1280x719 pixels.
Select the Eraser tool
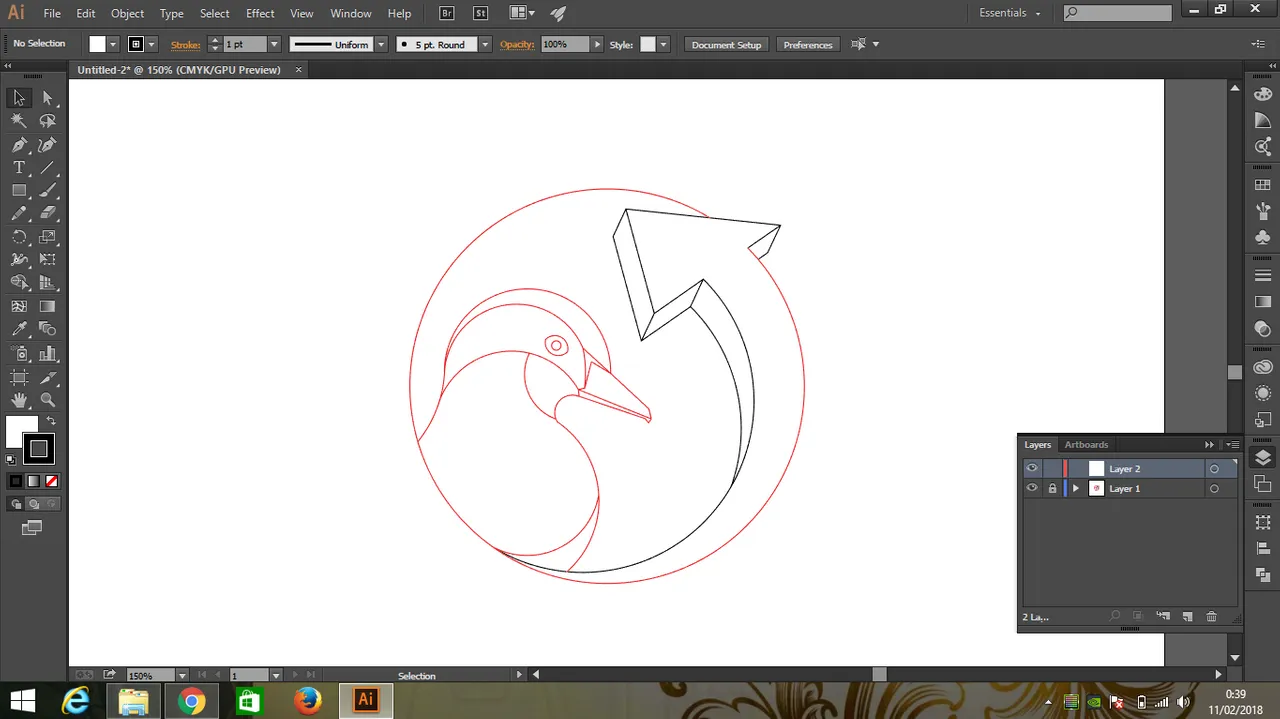point(47,213)
